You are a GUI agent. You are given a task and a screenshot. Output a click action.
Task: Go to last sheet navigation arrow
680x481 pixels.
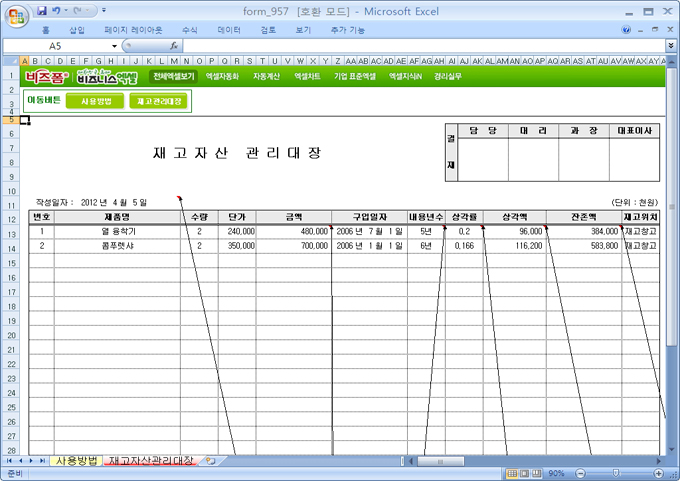pyautogui.click(x=42, y=461)
